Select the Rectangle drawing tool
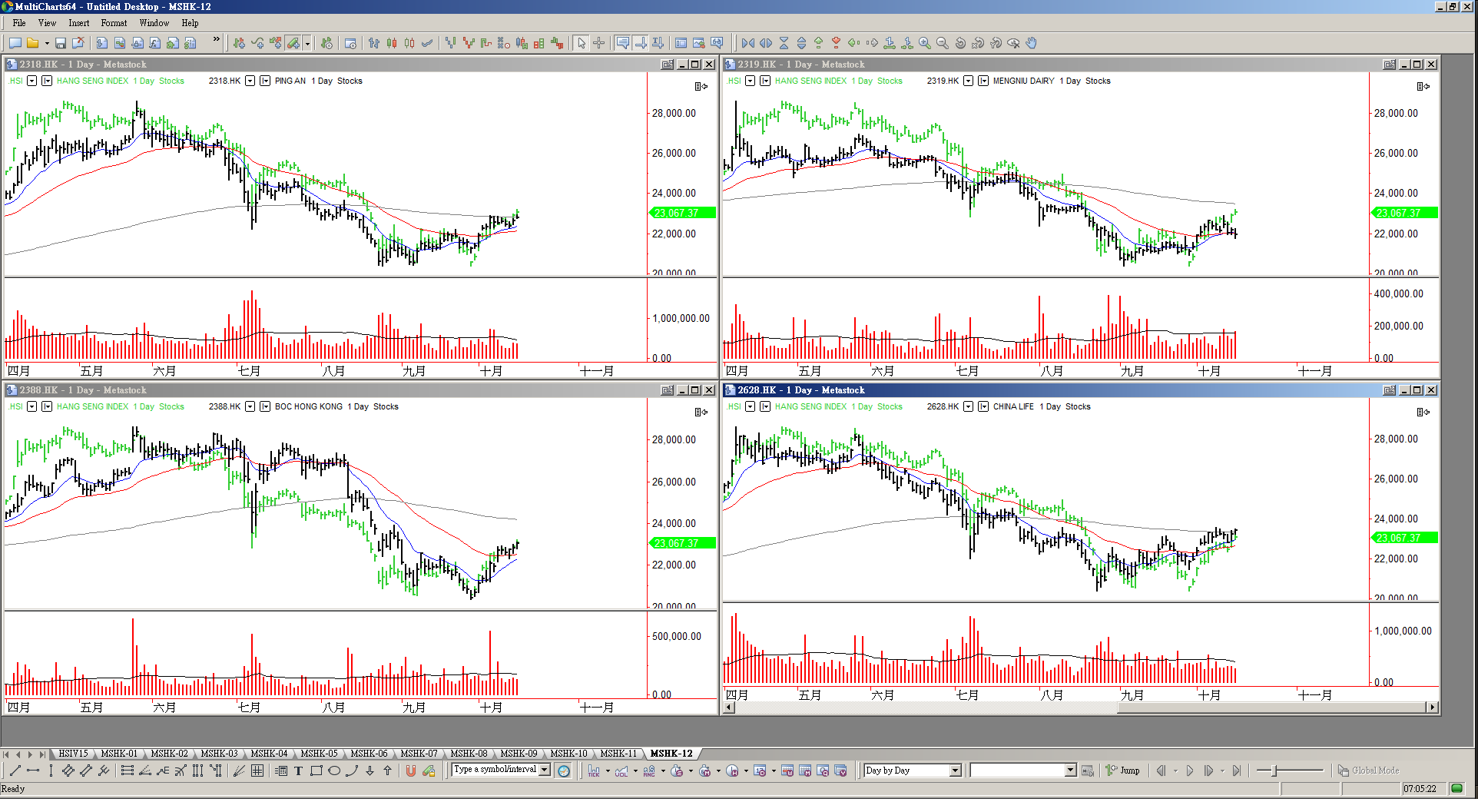The image size is (1478, 812). tap(316, 771)
